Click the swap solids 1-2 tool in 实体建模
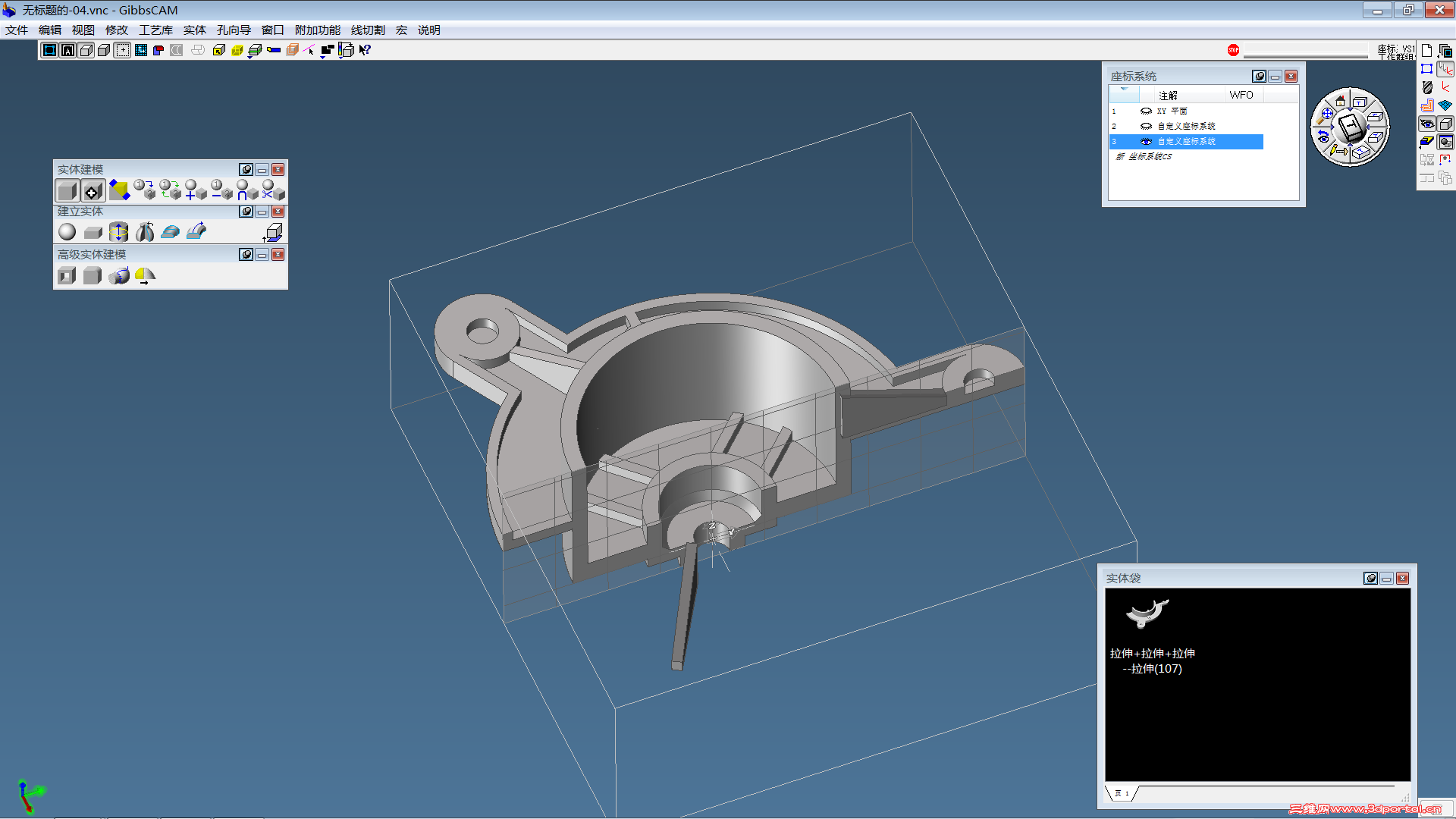This screenshot has width=1456, height=819. click(170, 190)
